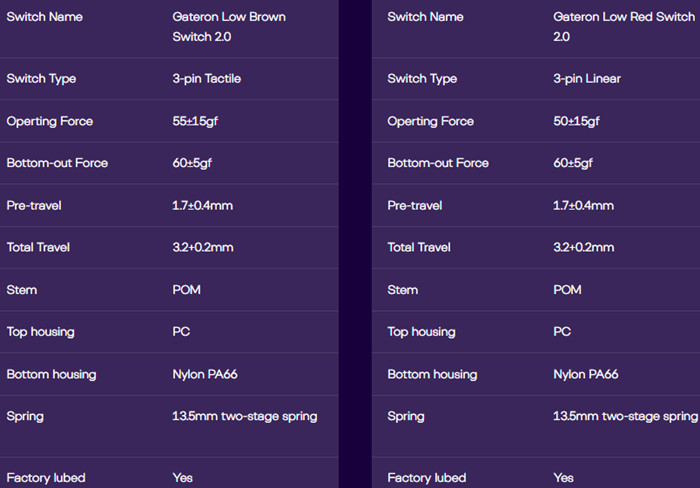700x488 pixels.
Task: Select 13.5mm two-stage spring for Brown switch
Action: 244,416
